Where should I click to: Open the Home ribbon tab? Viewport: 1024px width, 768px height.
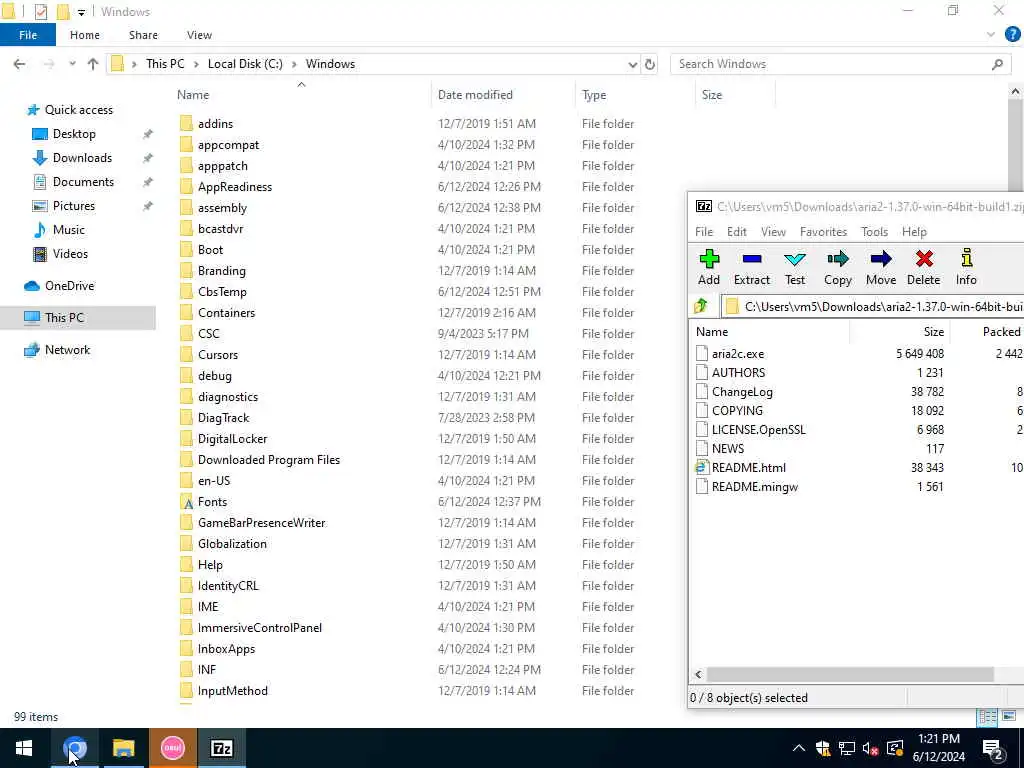coord(85,35)
